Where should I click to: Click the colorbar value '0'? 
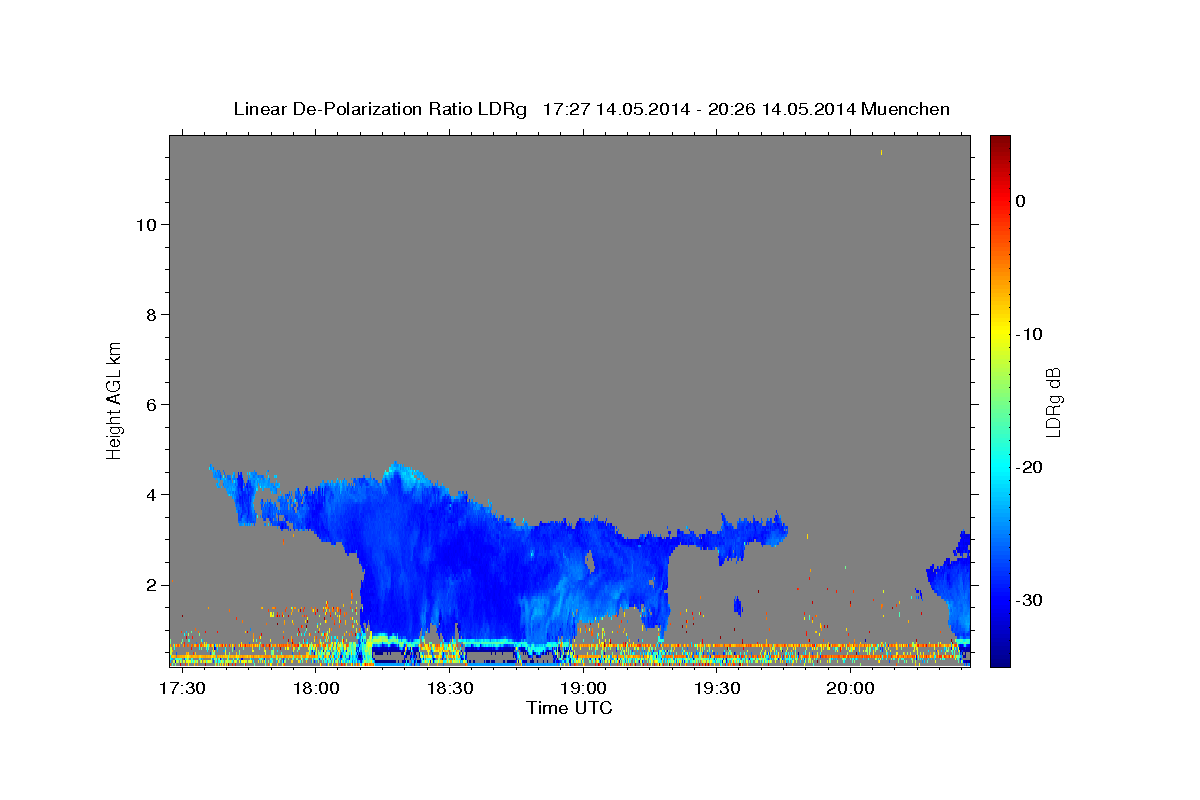pyautogui.click(x=1021, y=201)
